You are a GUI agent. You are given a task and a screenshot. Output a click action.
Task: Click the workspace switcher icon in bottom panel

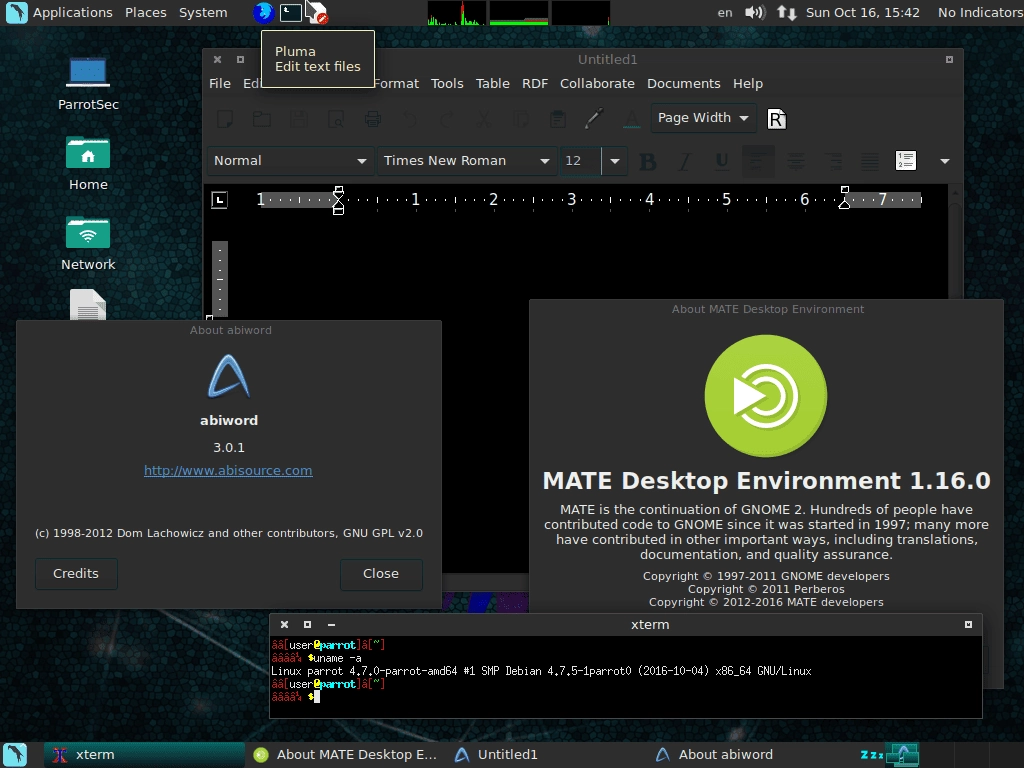pyautogui.click(x=902, y=755)
